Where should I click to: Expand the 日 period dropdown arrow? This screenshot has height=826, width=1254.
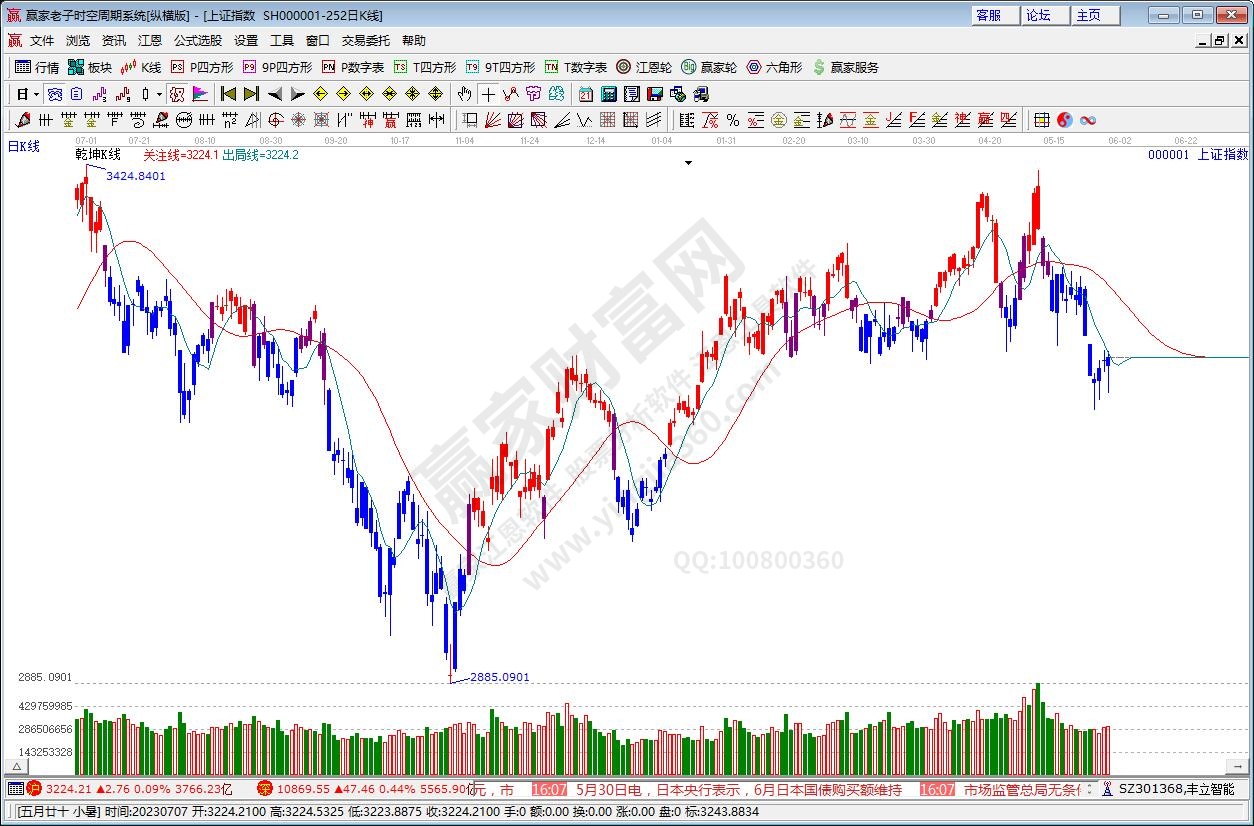pyautogui.click(x=36, y=94)
